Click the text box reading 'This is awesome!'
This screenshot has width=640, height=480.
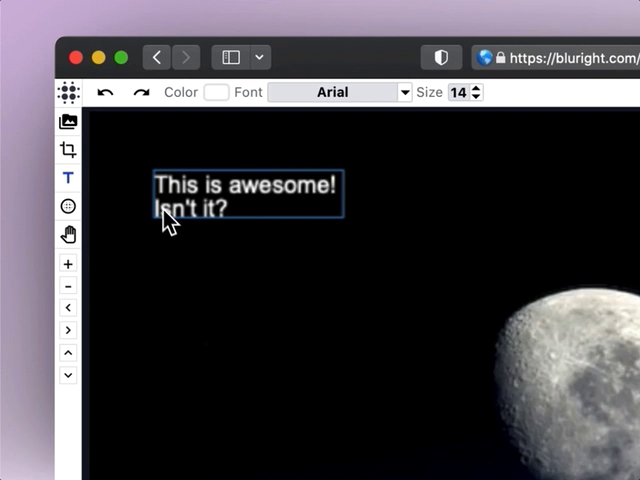pos(249,194)
